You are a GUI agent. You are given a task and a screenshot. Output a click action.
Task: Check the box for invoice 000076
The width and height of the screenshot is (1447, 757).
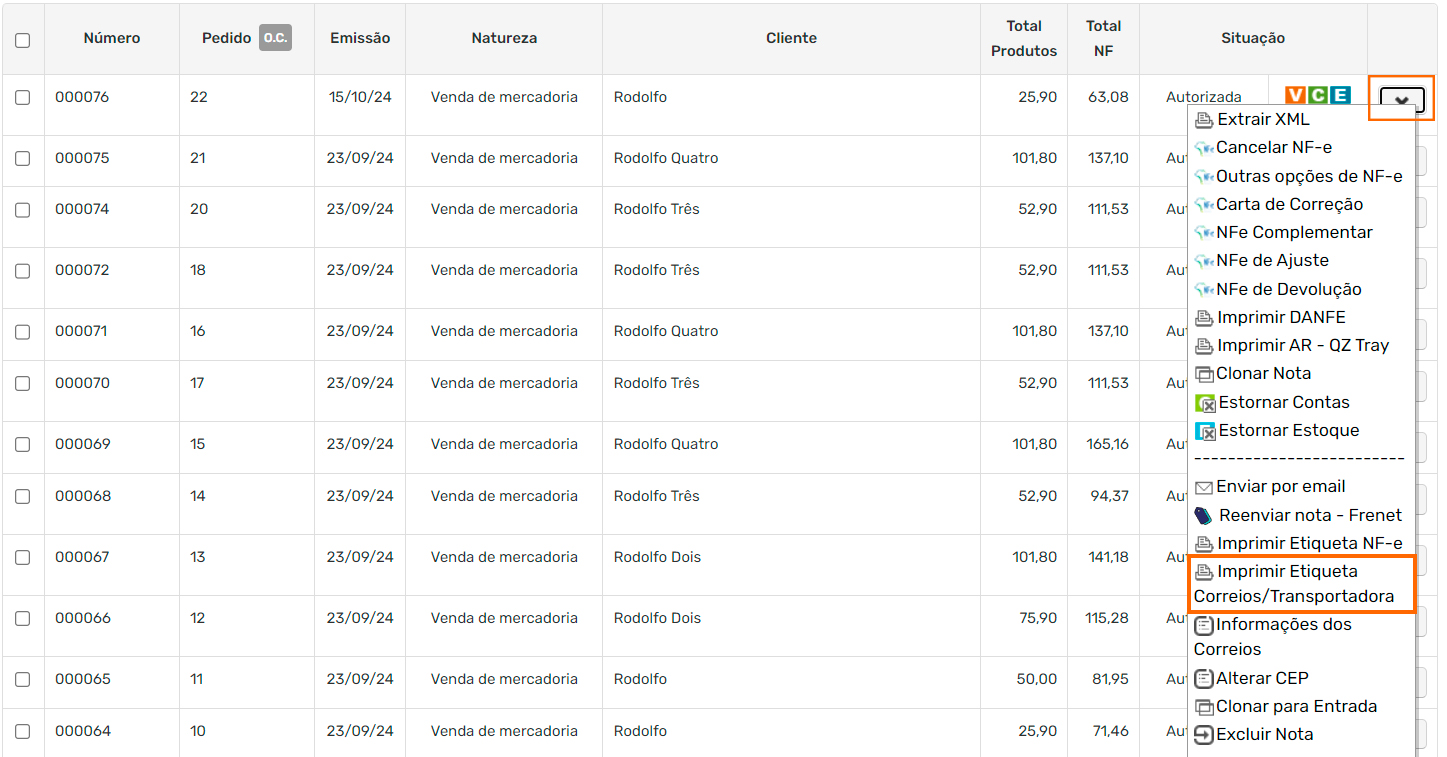(x=23, y=98)
